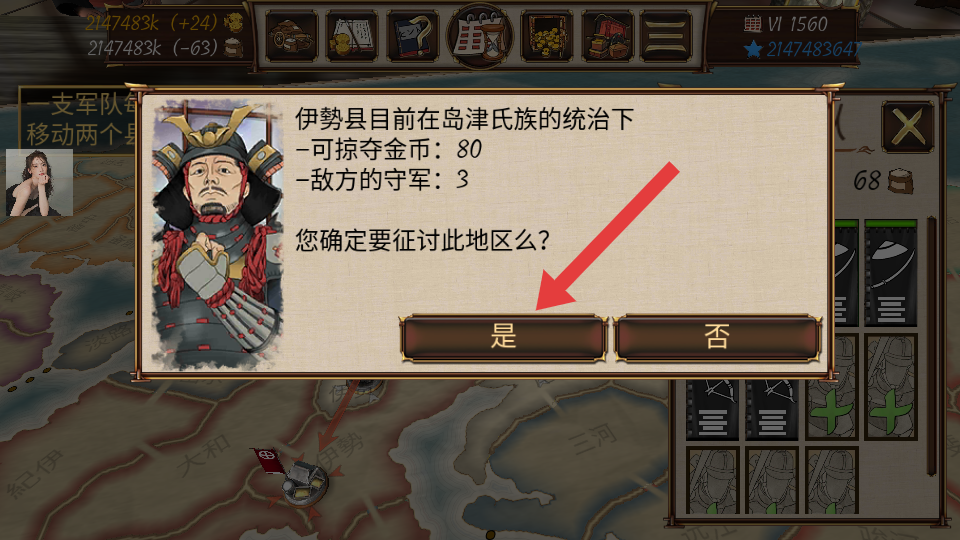The height and width of the screenshot is (540, 960).
Task: Click the gold income counter at top
Action: point(163,23)
